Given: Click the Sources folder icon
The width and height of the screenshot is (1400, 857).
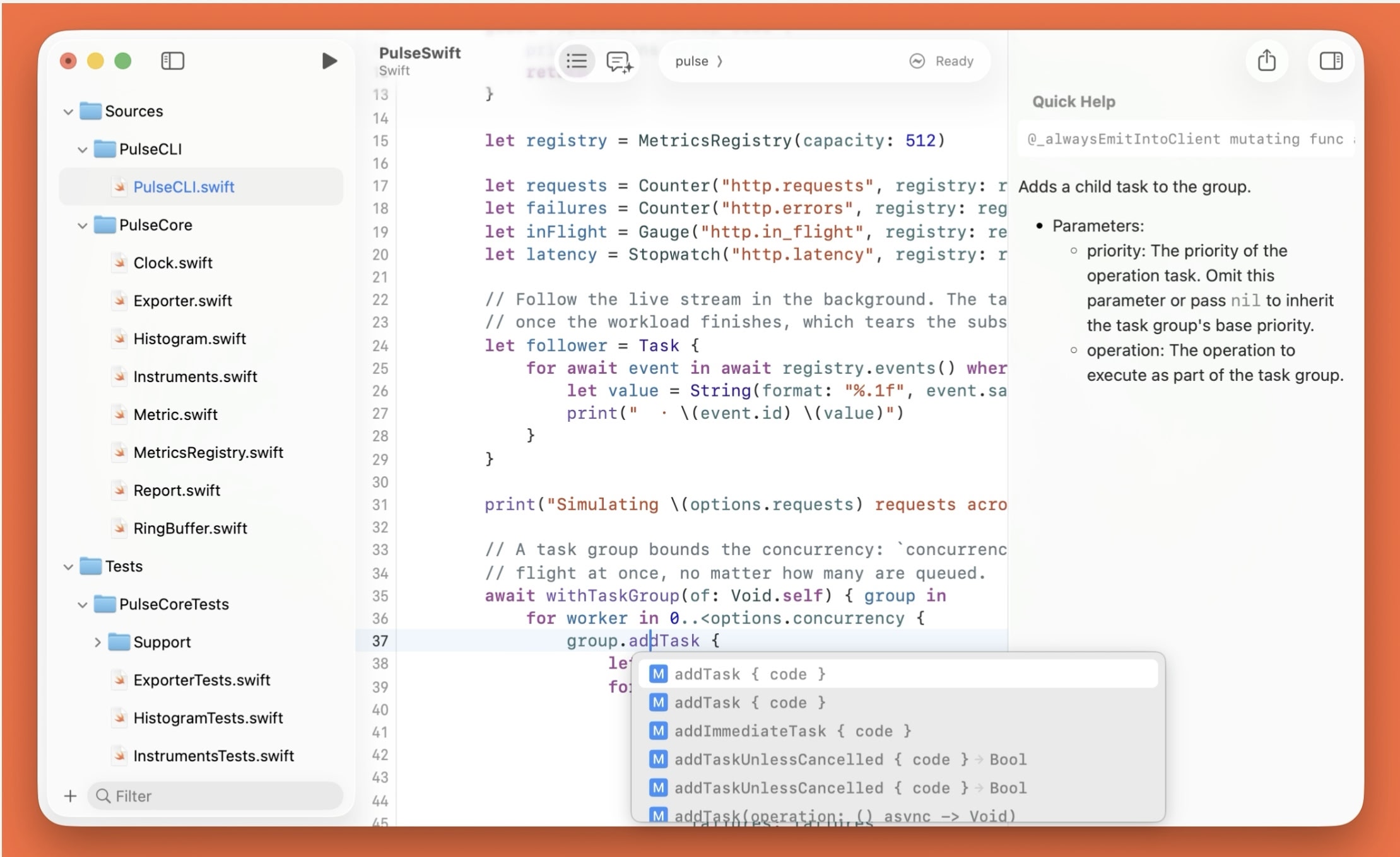Looking at the screenshot, I should (x=91, y=111).
